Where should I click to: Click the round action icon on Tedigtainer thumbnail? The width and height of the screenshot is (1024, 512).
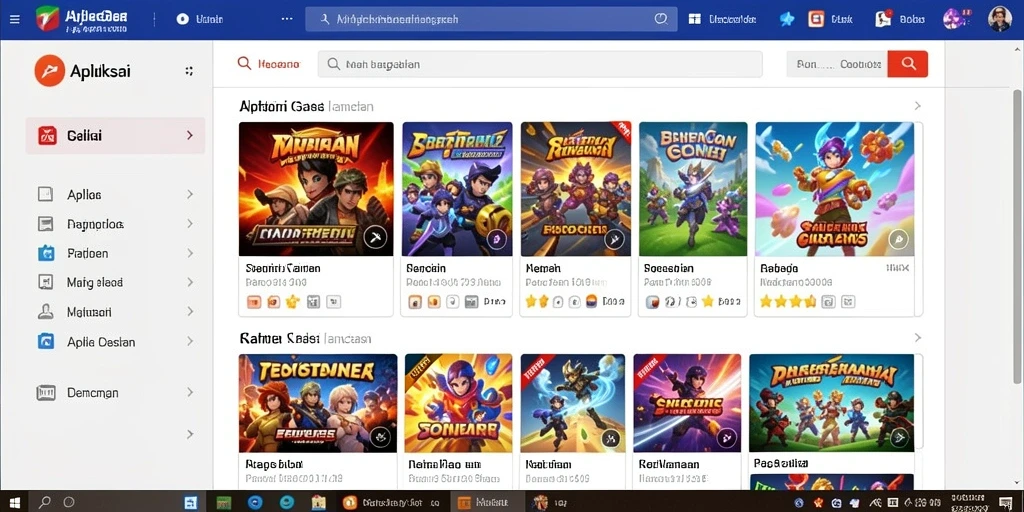click(380, 437)
